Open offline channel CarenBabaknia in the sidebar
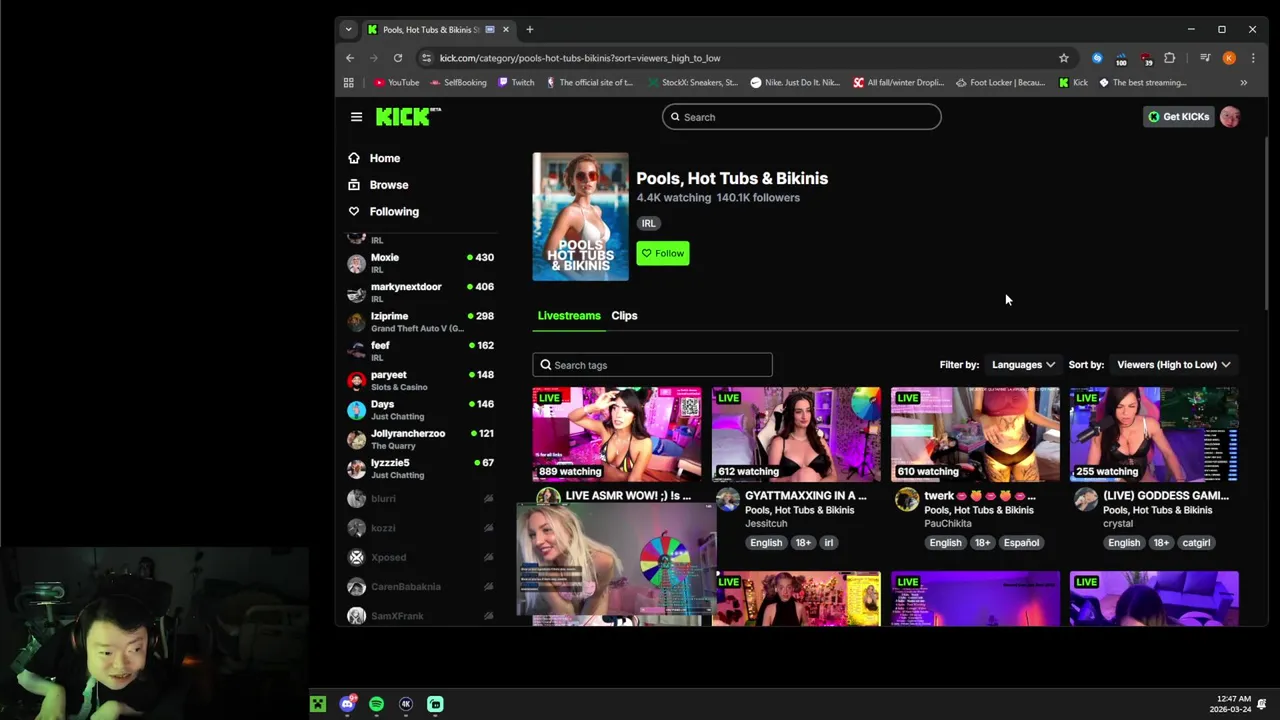Viewport: 1280px width, 720px height. click(x=420, y=586)
